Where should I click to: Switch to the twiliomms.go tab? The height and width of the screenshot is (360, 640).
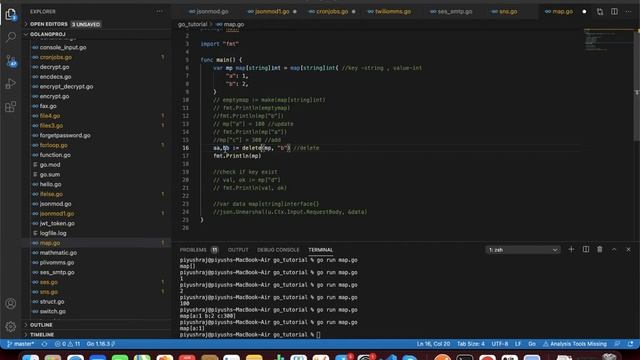[393, 11]
